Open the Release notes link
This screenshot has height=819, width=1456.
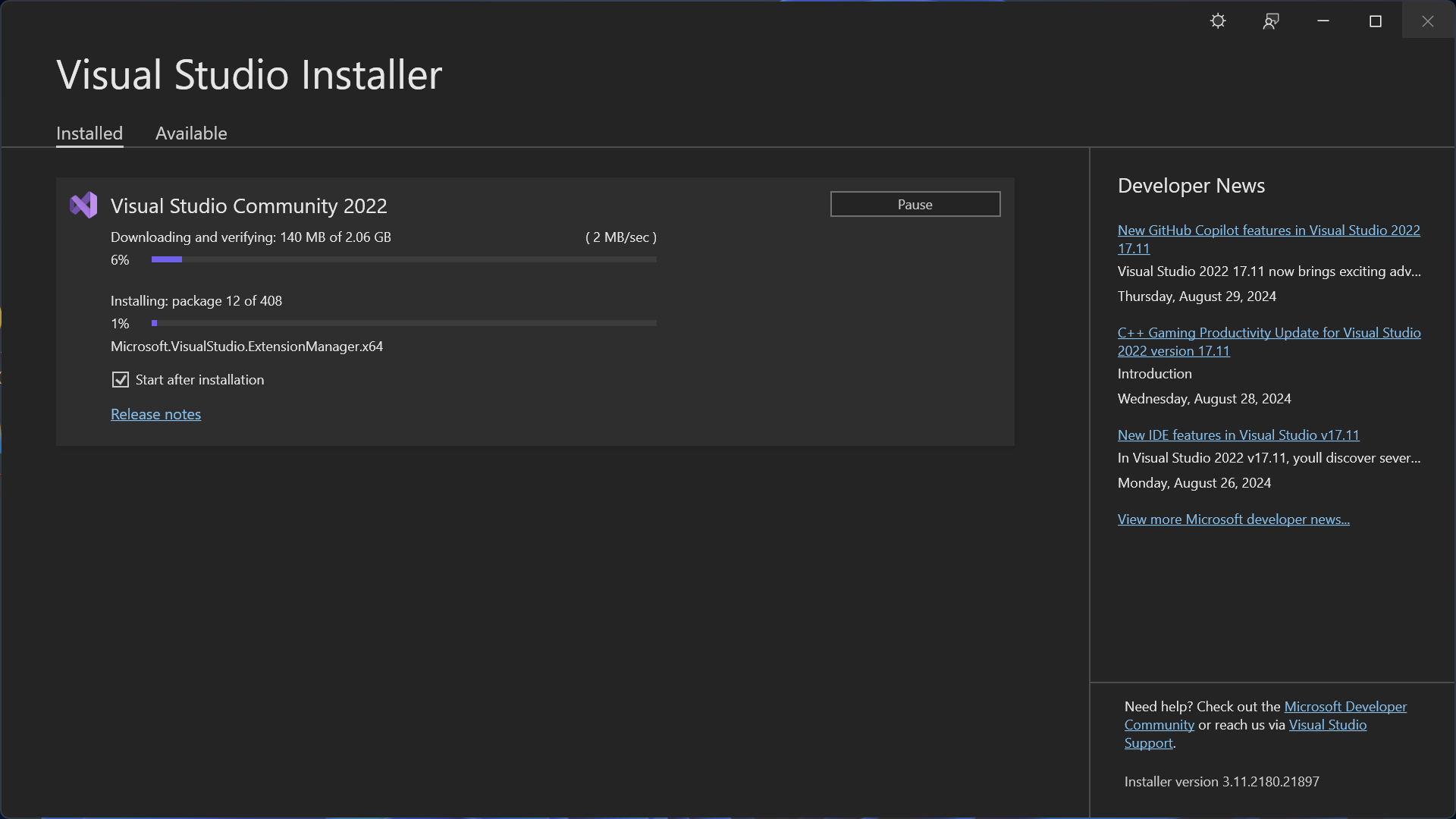[x=155, y=414]
